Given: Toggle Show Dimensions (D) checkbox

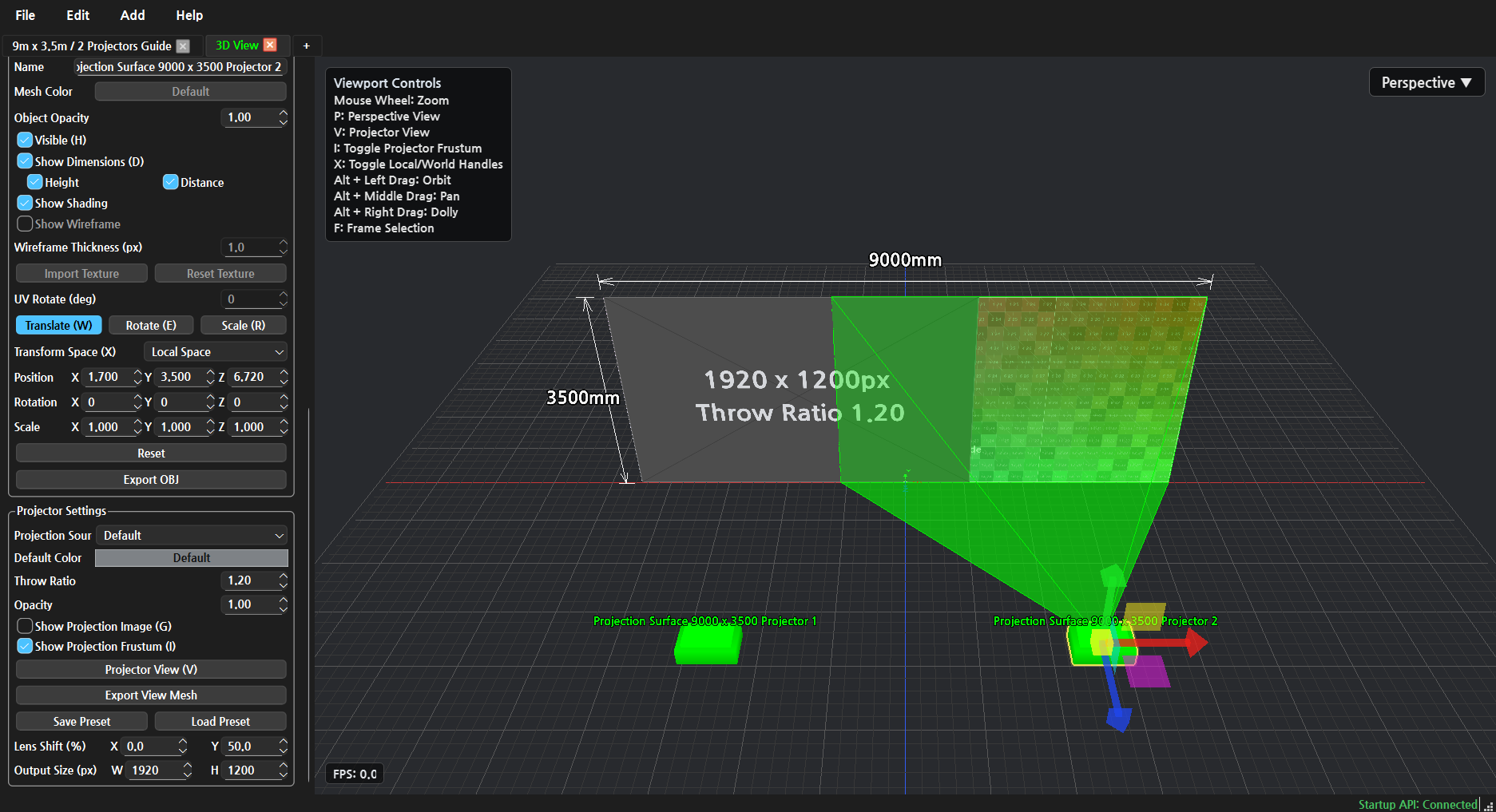Looking at the screenshot, I should coord(25,161).
